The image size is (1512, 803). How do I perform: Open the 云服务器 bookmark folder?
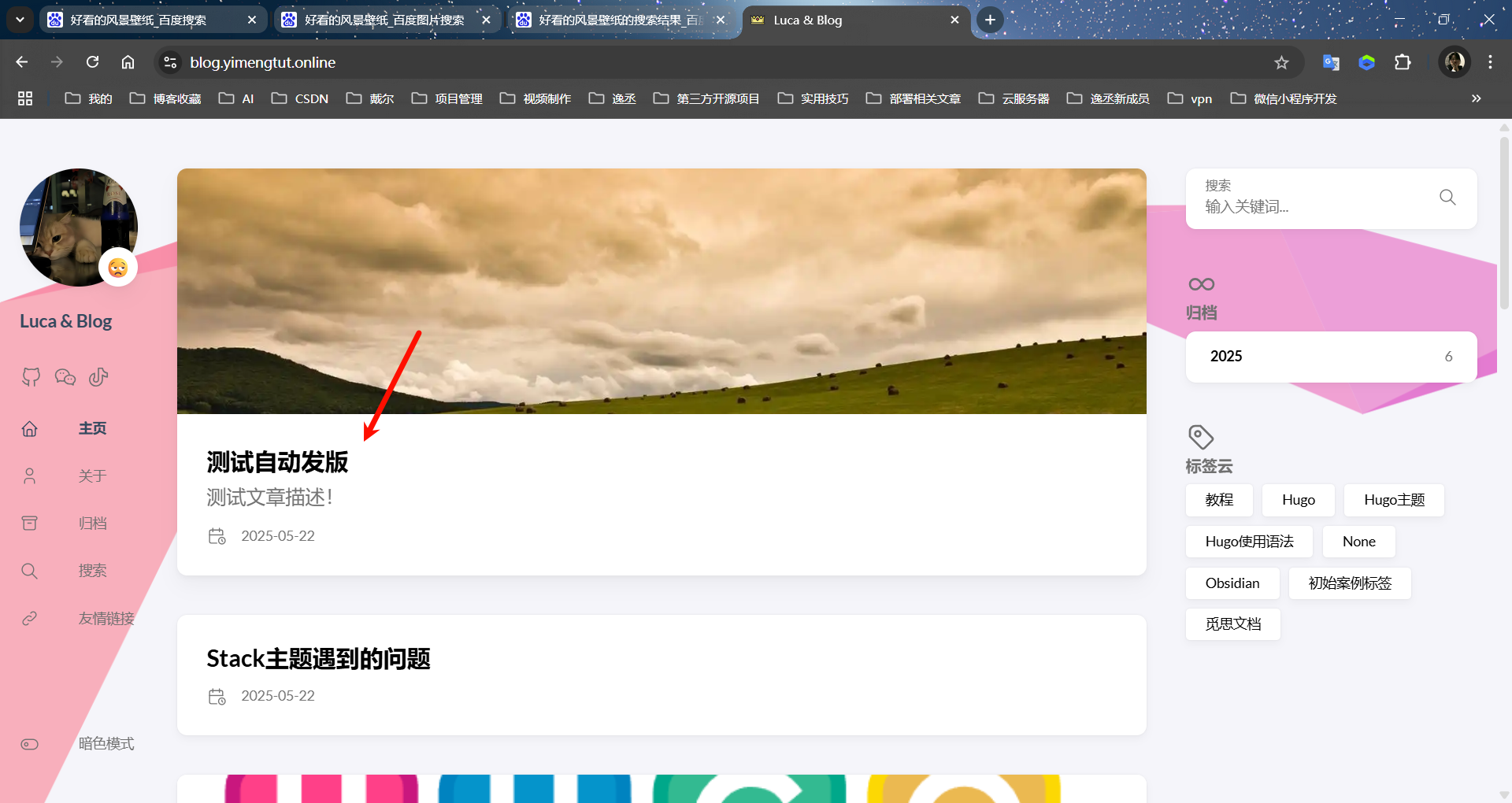(x=1014, y=98)
